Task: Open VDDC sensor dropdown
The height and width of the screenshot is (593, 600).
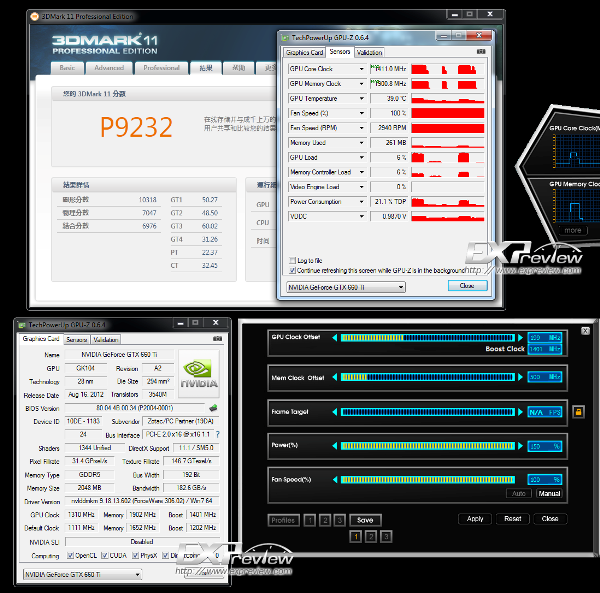Action: click(x=361, y=217)
